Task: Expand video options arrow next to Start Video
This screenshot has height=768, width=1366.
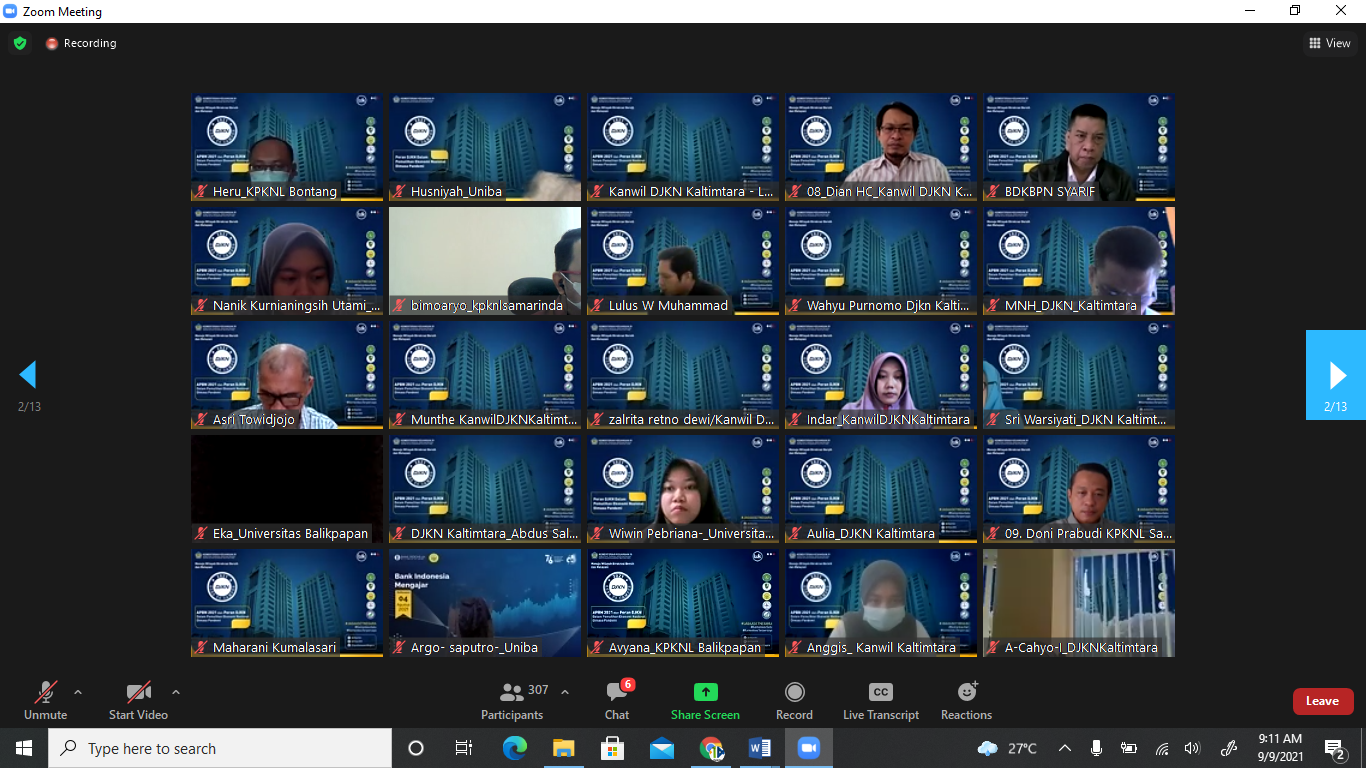Action: click(x=176, y=692)
